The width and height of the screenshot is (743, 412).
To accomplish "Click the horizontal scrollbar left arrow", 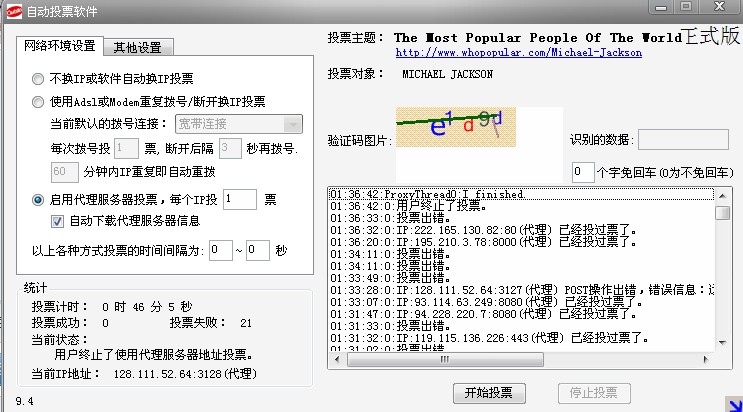I will [x=336, y=358].
